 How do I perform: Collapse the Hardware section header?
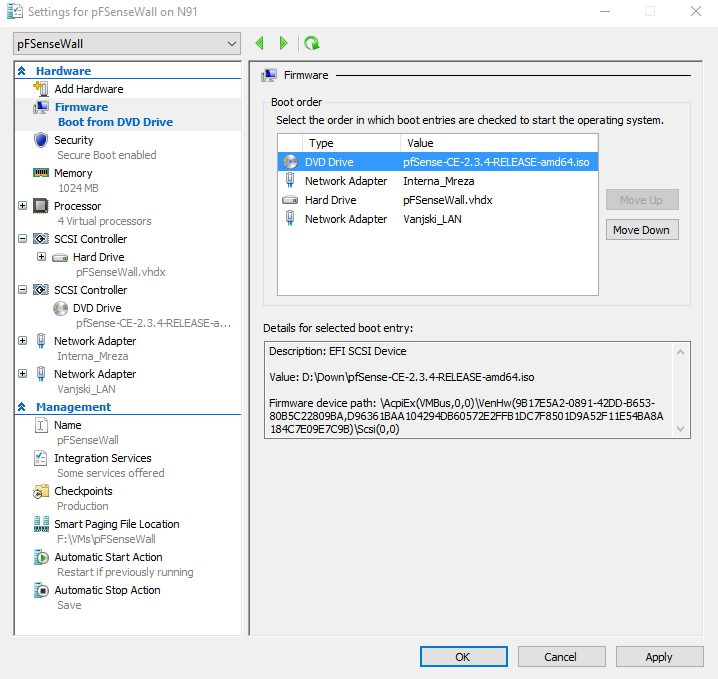click(22, 71)
